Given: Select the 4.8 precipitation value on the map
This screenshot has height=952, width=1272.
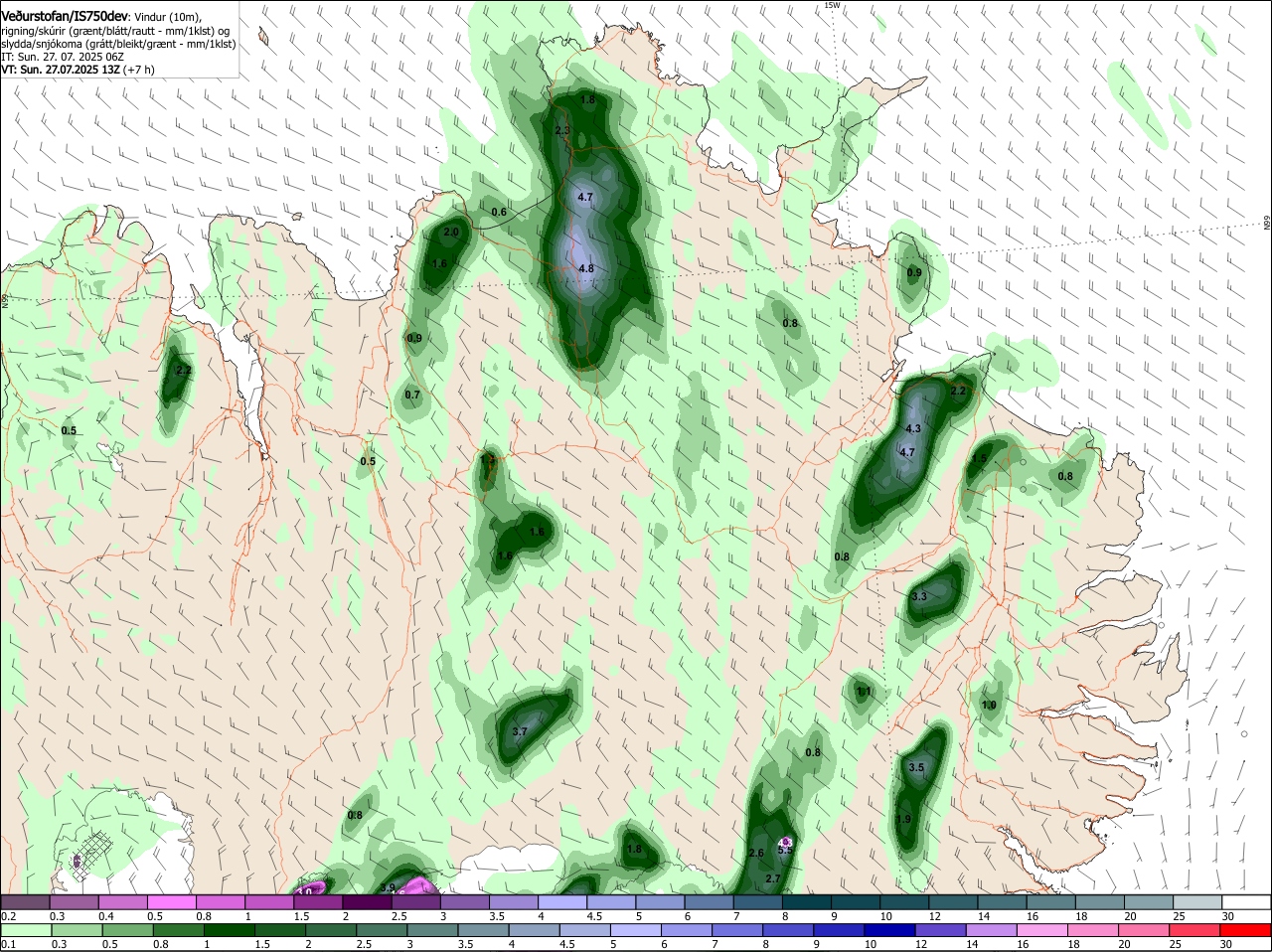Looking at the screenshot, I should [x=586, y=268].
